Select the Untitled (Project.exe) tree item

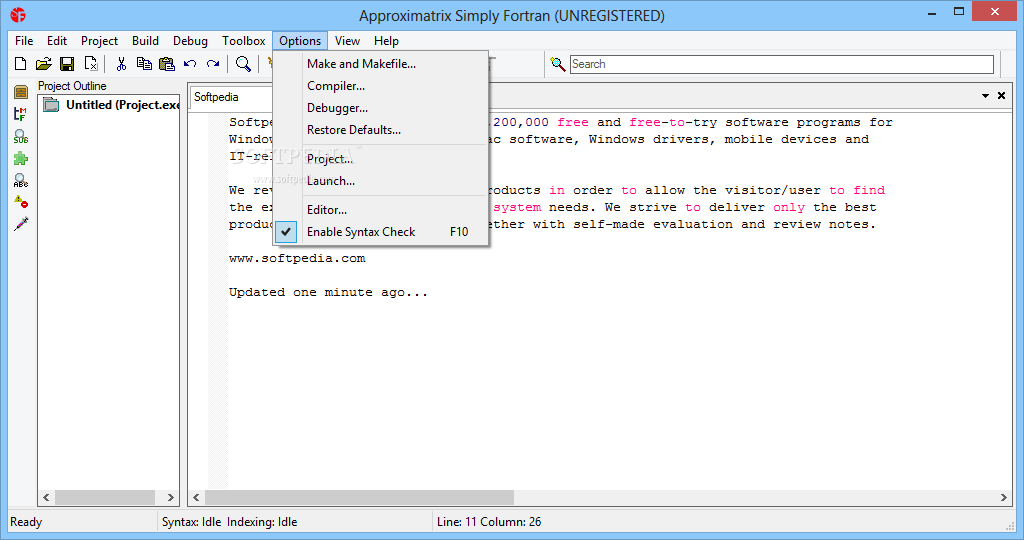point(122,104)
